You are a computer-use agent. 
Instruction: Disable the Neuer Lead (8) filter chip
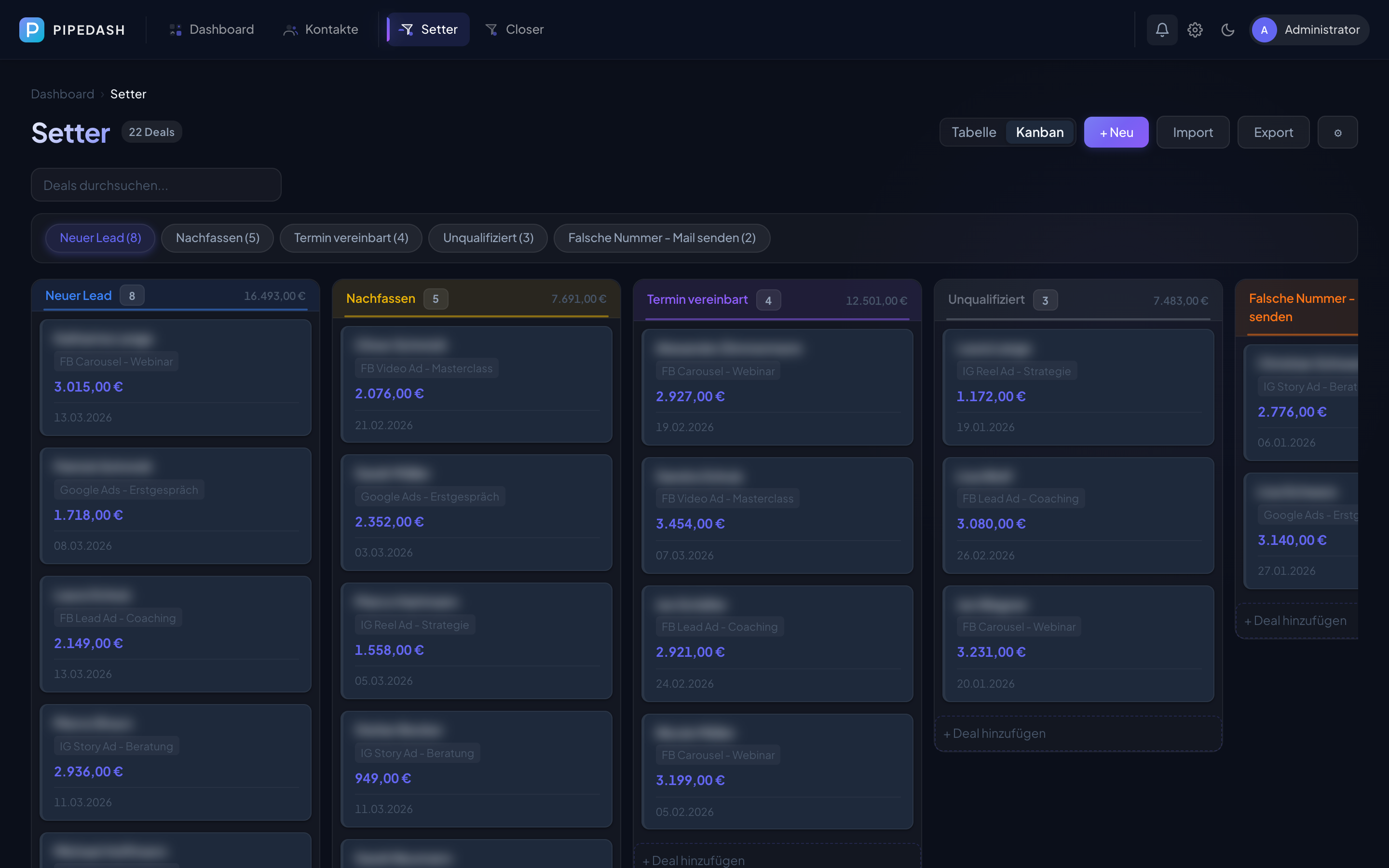tap(100, 238)
